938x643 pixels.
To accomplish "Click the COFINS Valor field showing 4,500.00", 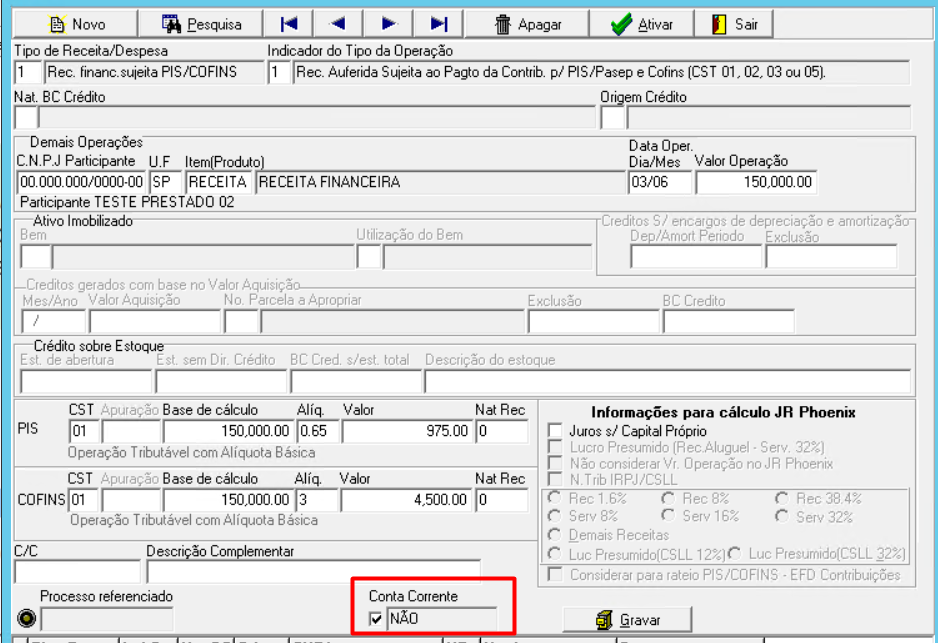I will pos(407,499).
